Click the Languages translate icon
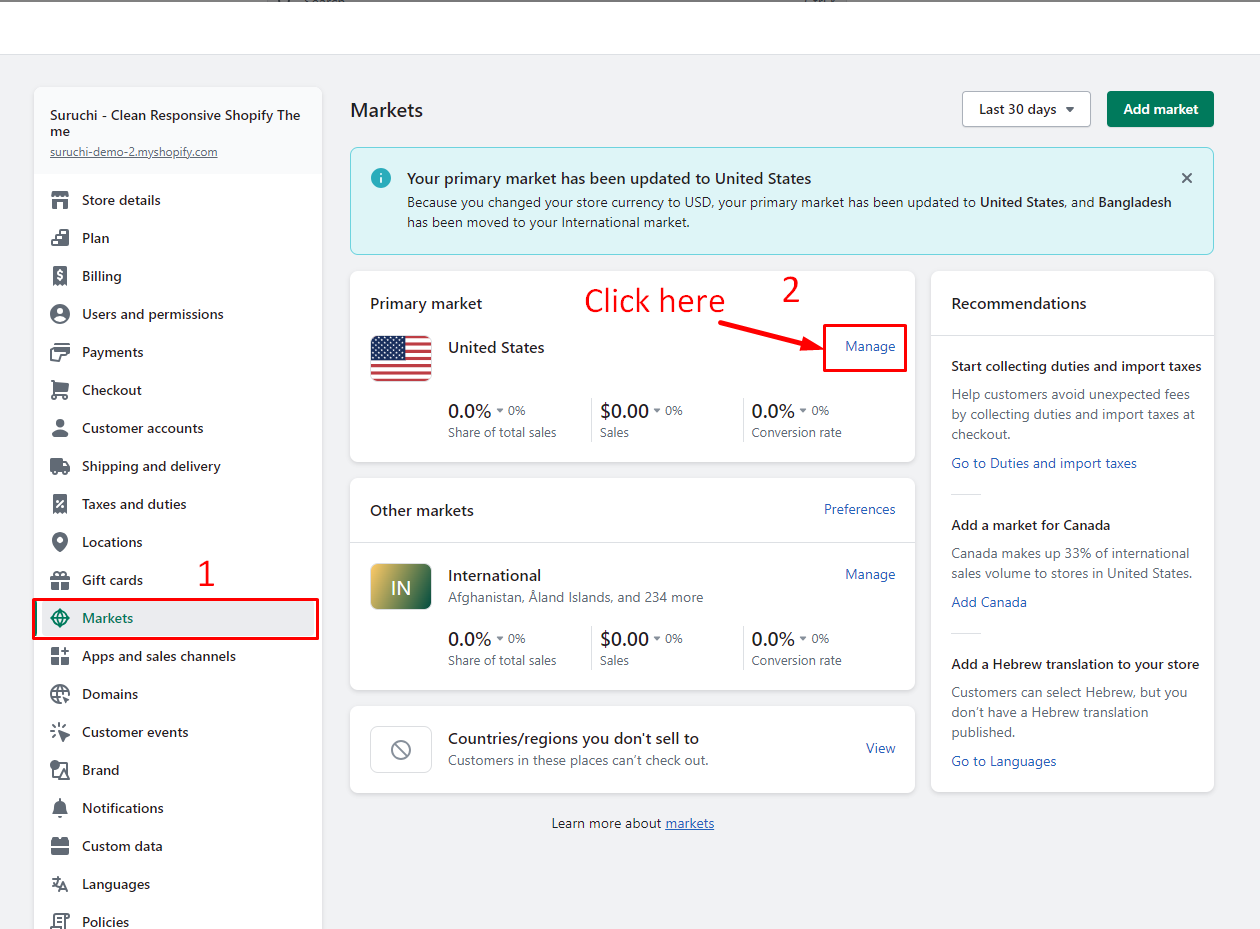The height and width of the screenshot is (929, 1260). pyautogui.click(x=60, y=884)
